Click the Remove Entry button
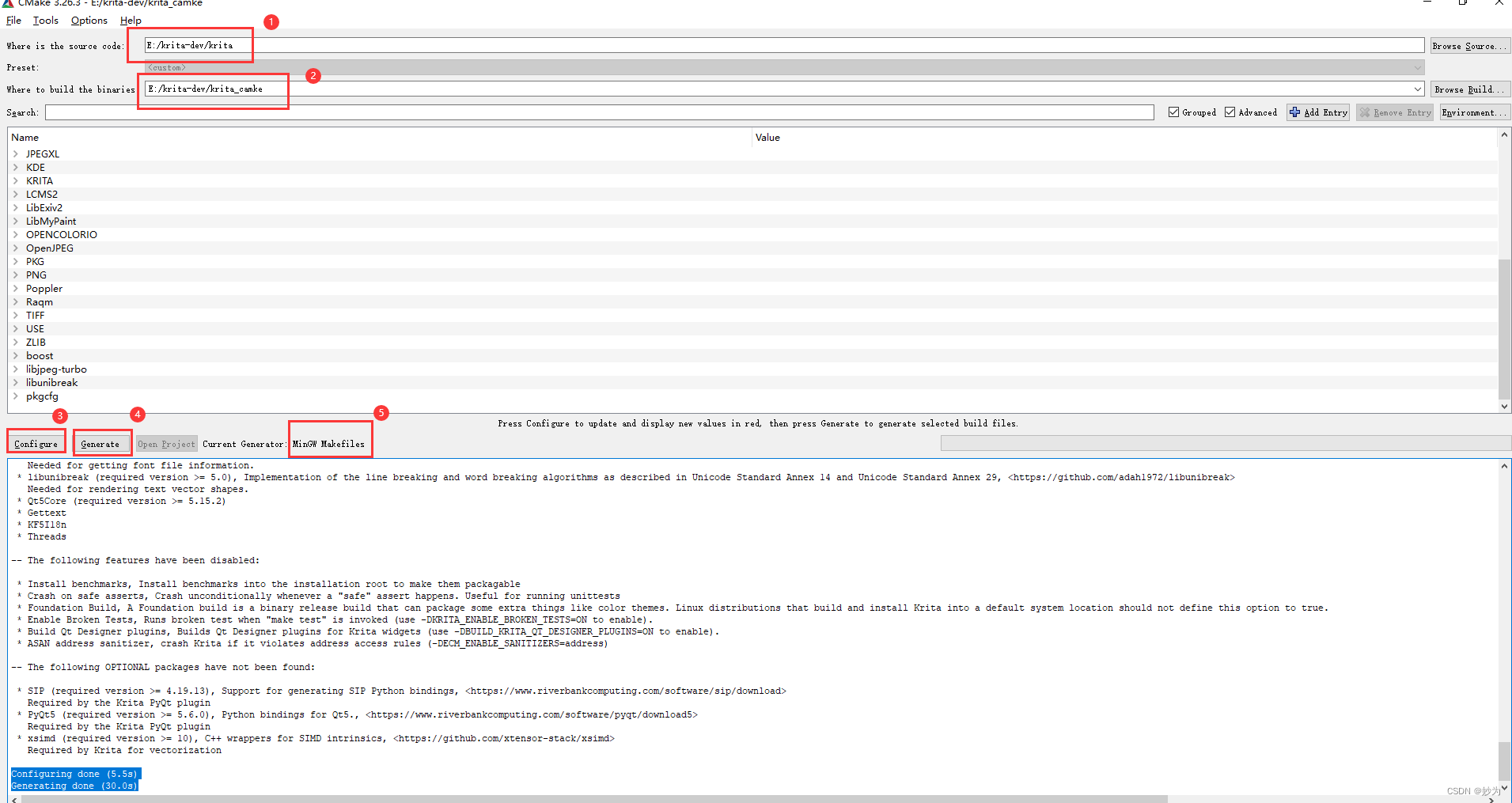Screen dimensions: 1512x803 (x=1394, y=112)
